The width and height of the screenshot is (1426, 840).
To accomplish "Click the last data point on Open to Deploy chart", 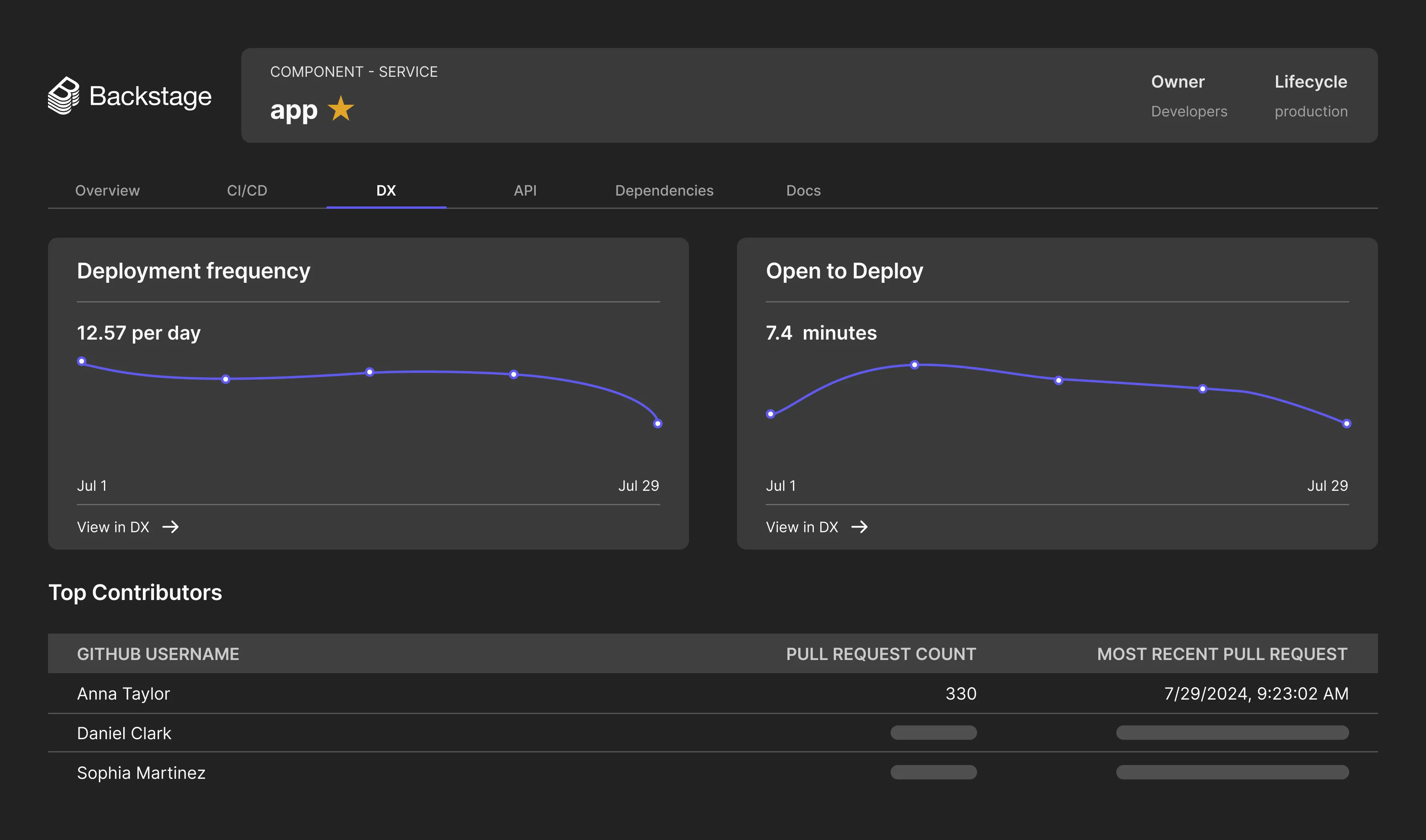I will [1346, 423].
